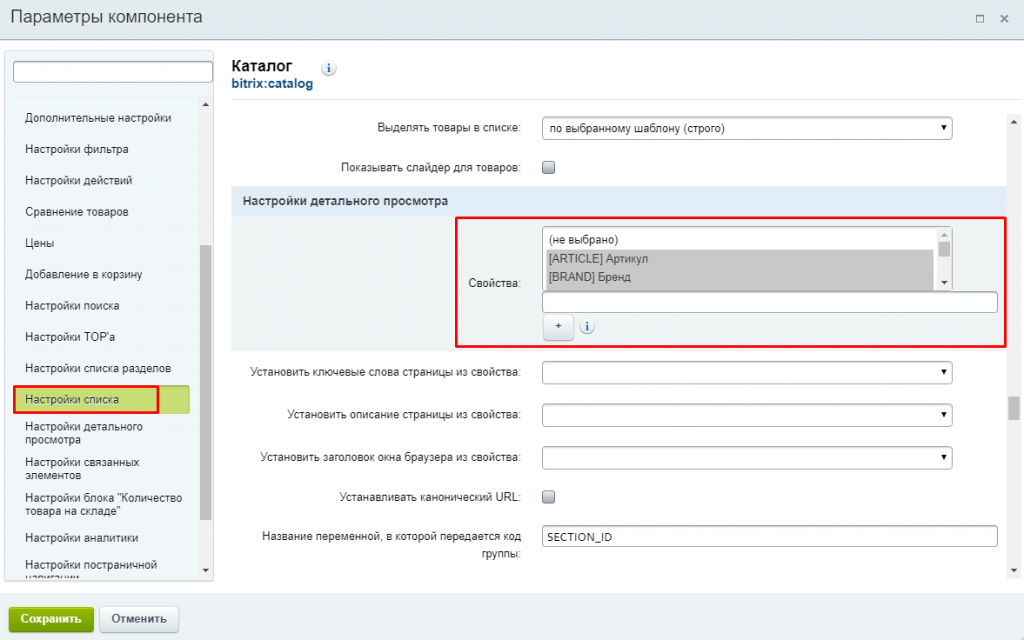Image resolution: width=1024 pixels, height=640 pixels.
Task: Open заголовок окна браузера из свойства dropdown
Action: click(747, 457)
